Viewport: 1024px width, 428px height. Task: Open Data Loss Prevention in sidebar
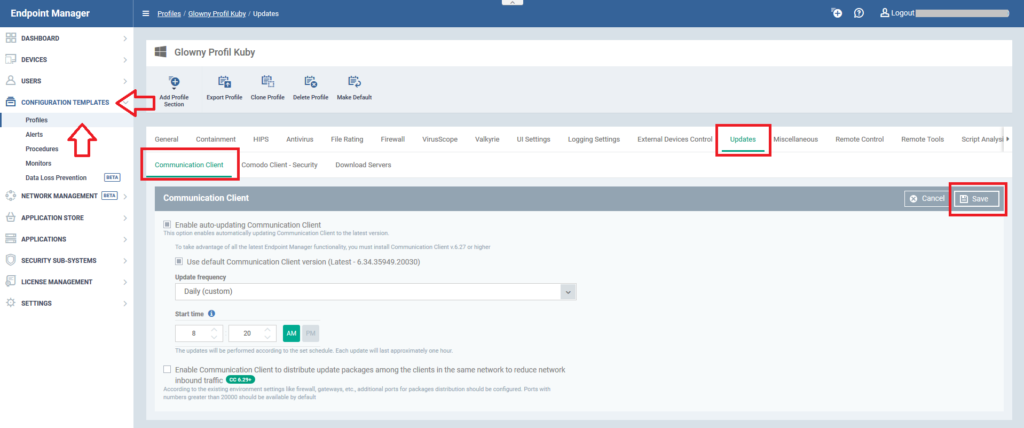point(56,178)
